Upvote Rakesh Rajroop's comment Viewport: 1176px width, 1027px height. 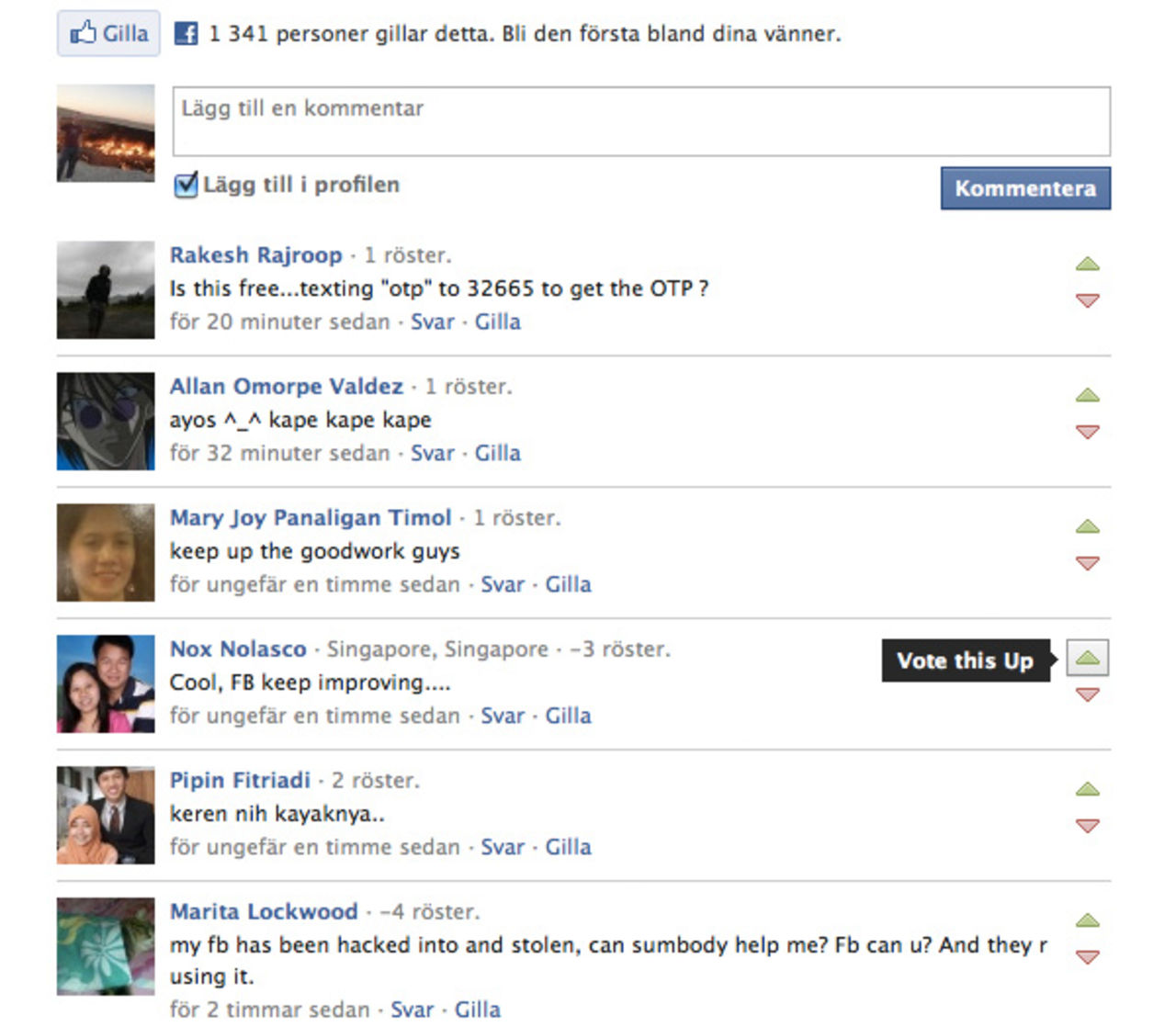point(1087,263)
